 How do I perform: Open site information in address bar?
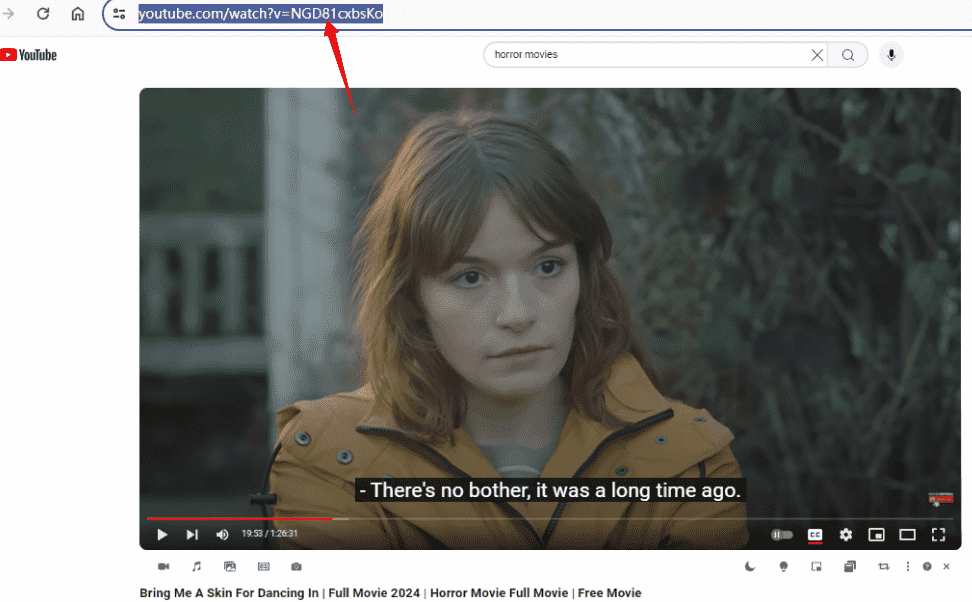[119, 14]
